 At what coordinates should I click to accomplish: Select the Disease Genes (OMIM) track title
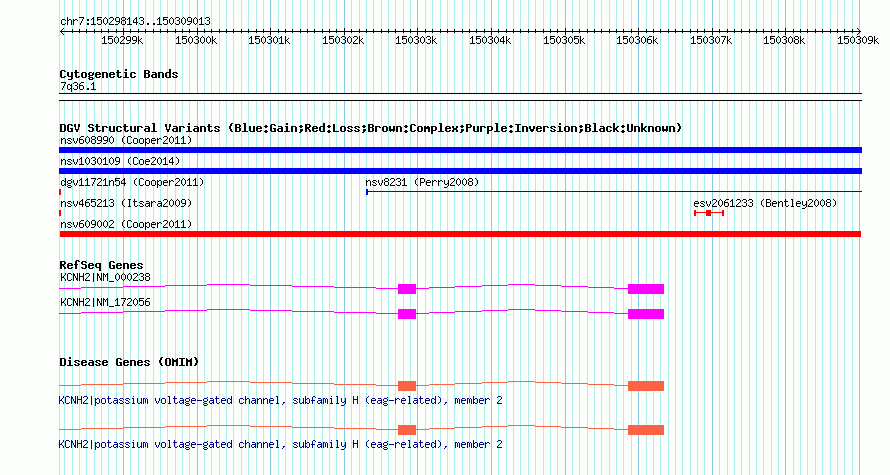coord(129,362)
